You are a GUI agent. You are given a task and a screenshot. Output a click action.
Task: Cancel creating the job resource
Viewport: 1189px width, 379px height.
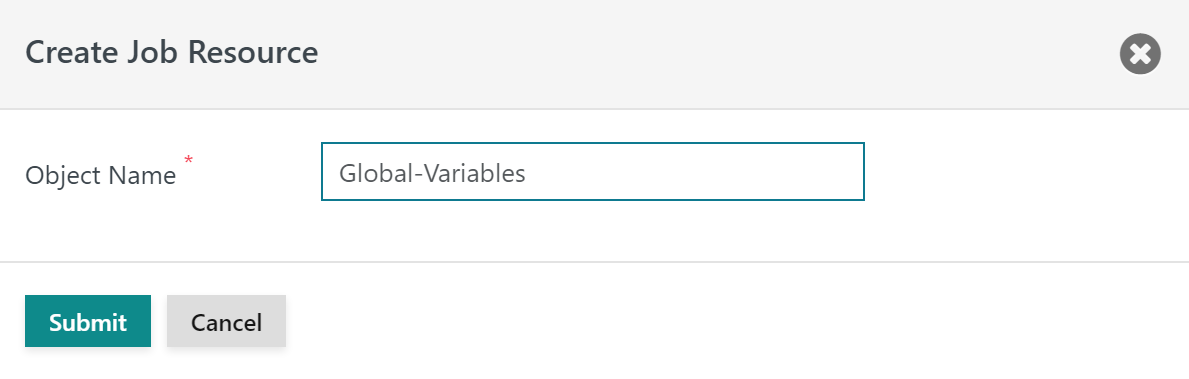pyautogui.click(x=226, y=321)
